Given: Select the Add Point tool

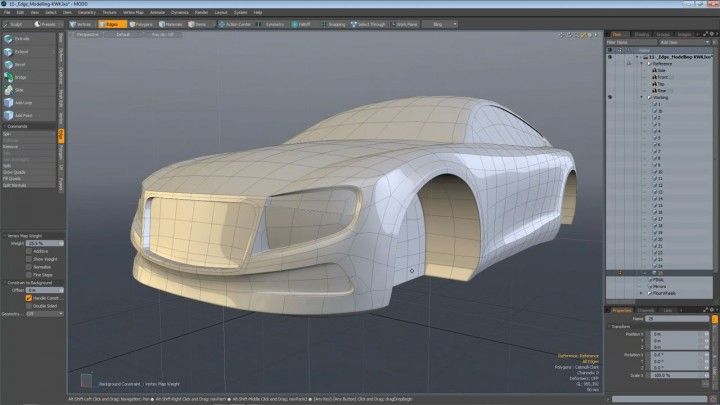Looking at the screenshot, I should coord(22,115).
